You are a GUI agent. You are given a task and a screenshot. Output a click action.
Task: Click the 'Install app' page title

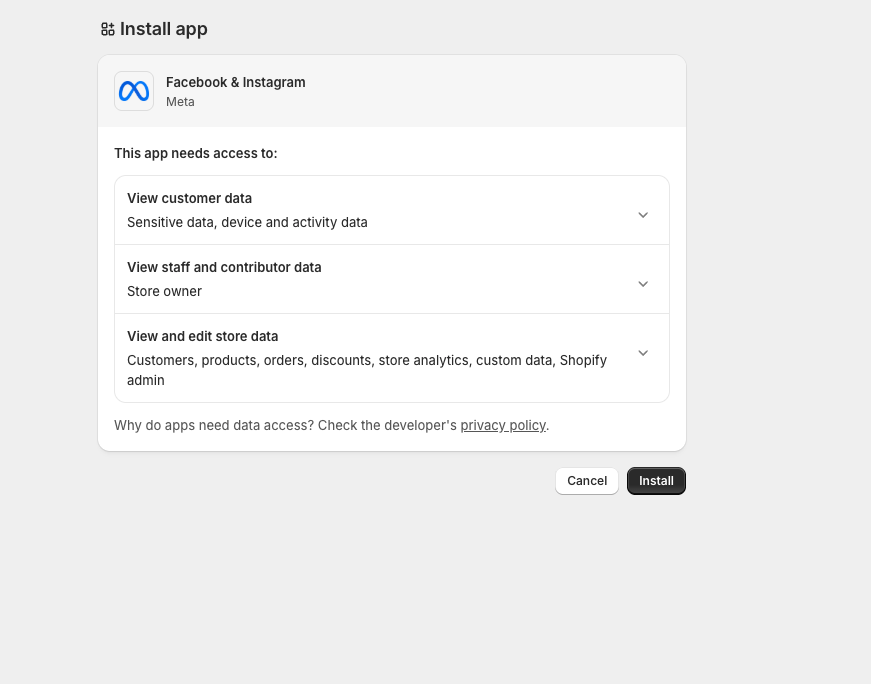point(163,29)
